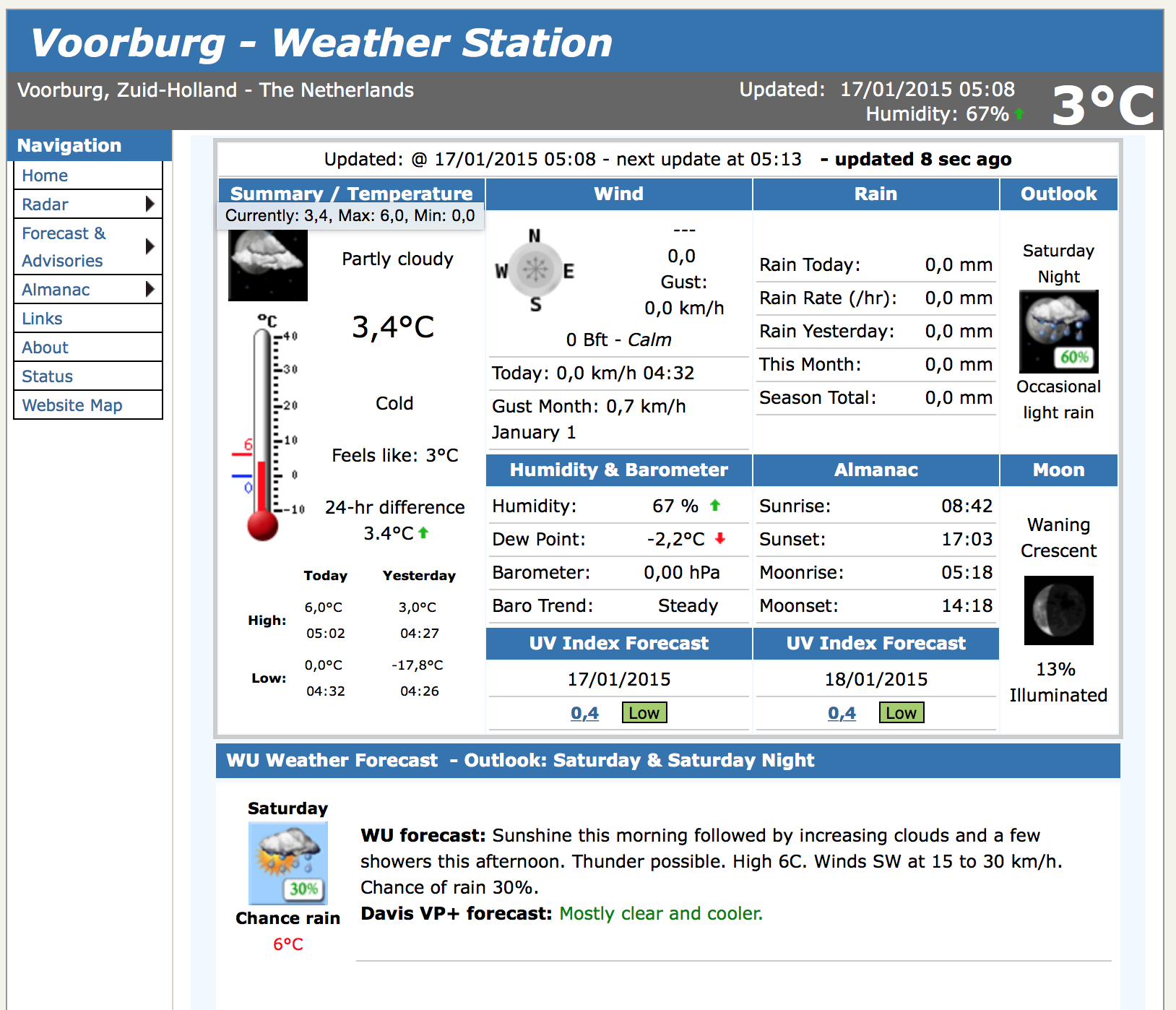
Task: Click the green humidity up arrow
Action: [x=715, y=506]
